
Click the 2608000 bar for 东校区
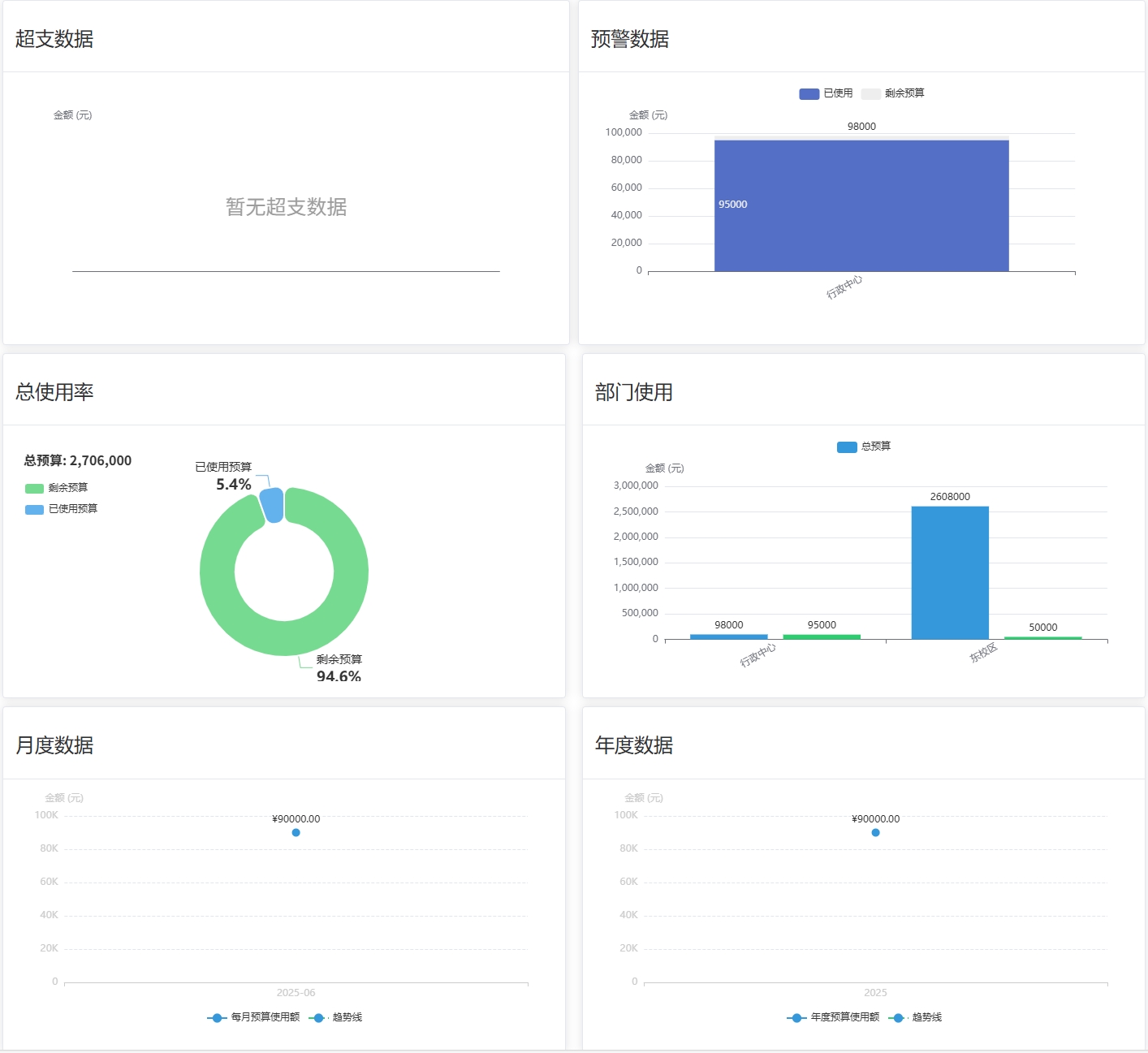[950, 572]
